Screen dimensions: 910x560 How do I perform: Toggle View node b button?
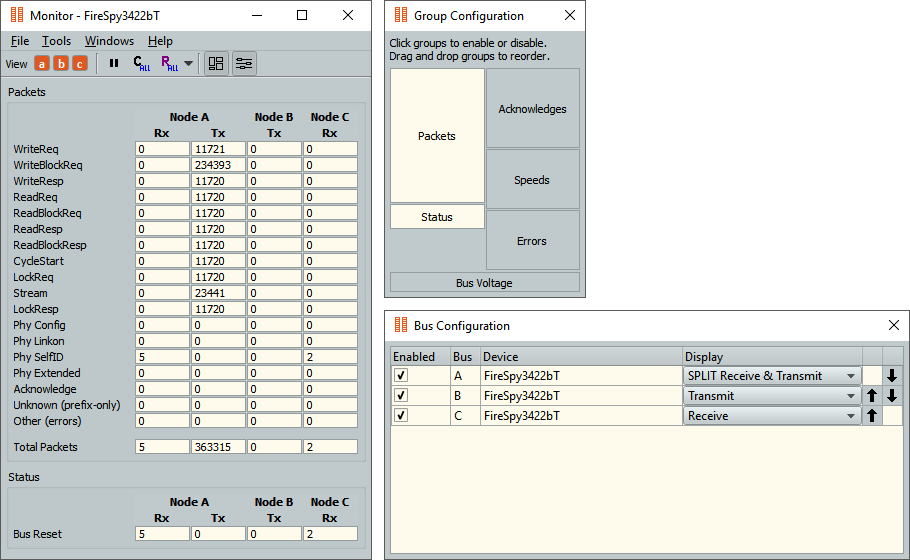click(61, 64)
